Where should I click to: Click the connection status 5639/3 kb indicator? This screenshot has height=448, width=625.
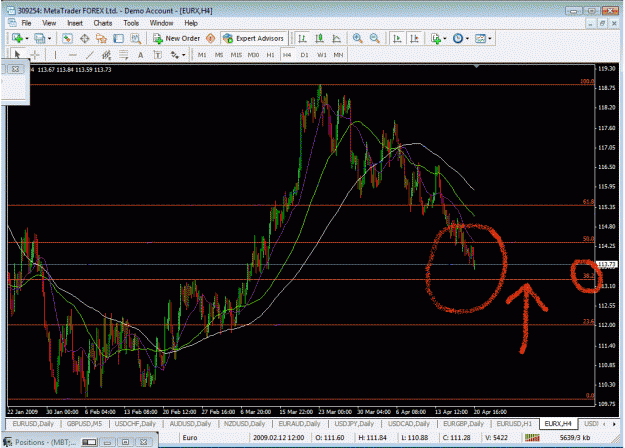575,438
